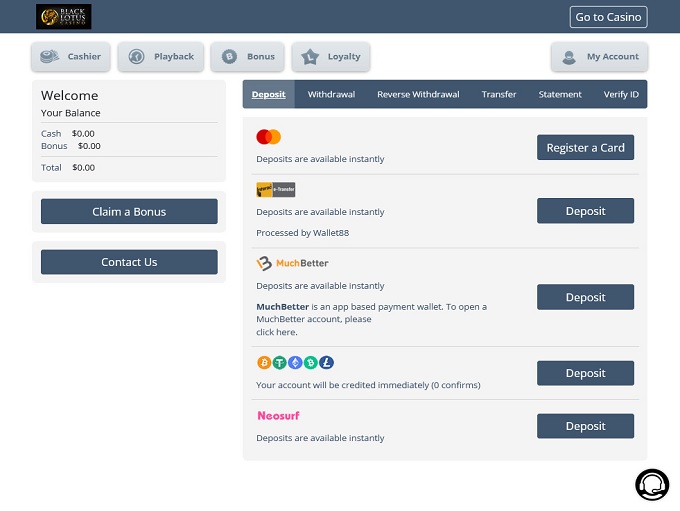This screenshot has width=680, height=511.
Task: Follow the MuchBetter 'click here' link
Action: point(276,332)
